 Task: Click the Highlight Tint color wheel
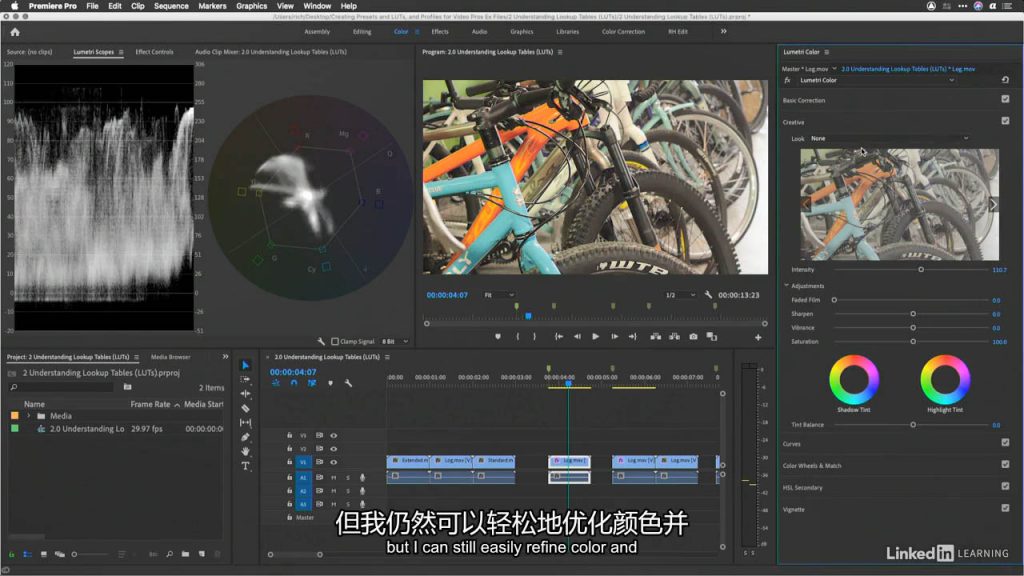(945, 379)
